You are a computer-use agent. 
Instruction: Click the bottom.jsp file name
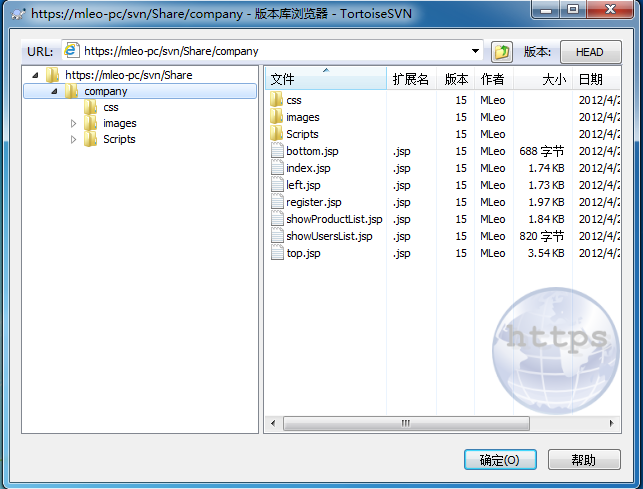tap(312, 151)
